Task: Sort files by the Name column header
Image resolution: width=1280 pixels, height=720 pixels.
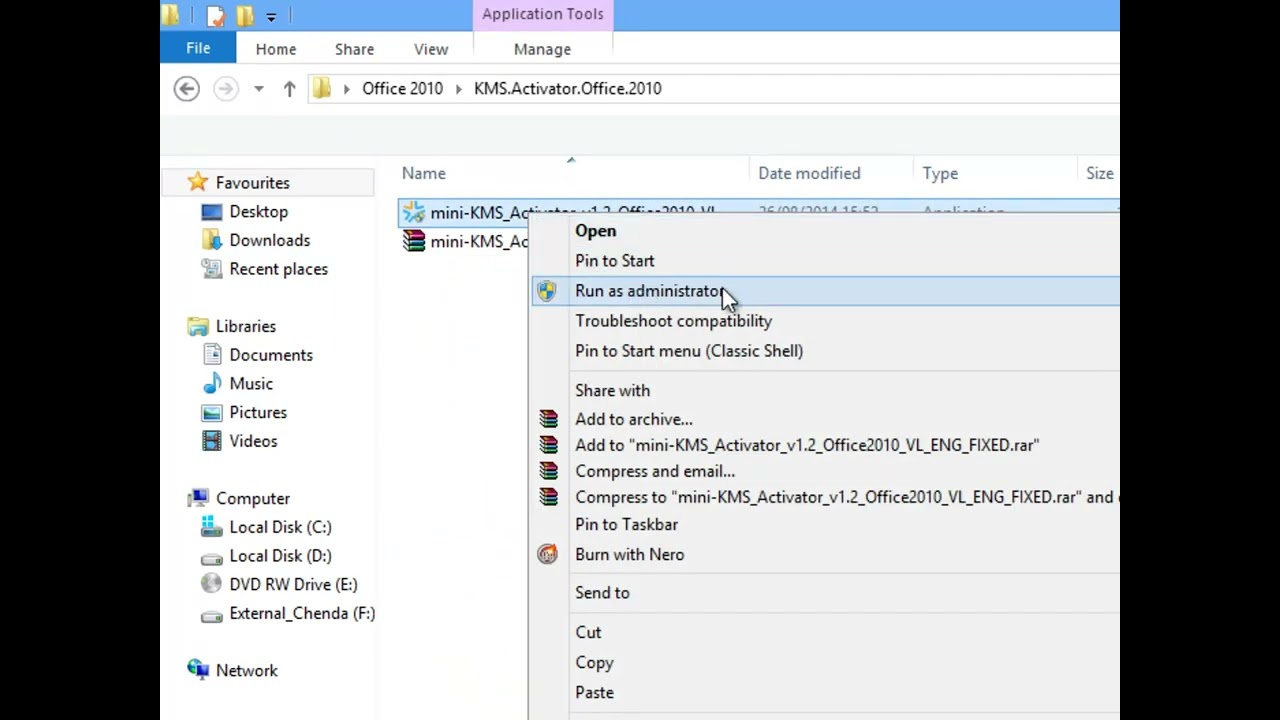Action: (424, 173)
